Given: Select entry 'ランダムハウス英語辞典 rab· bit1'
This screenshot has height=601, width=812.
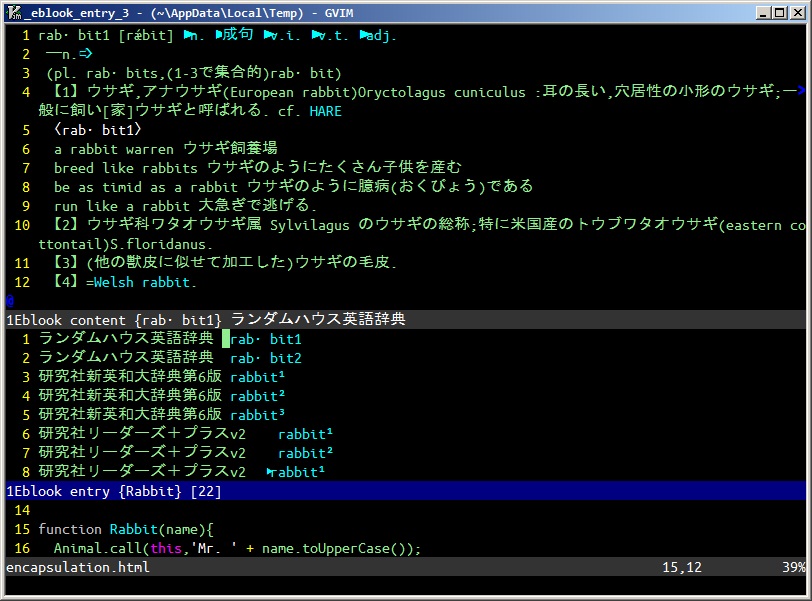Looking at the screenshot, I should point(170,339).
